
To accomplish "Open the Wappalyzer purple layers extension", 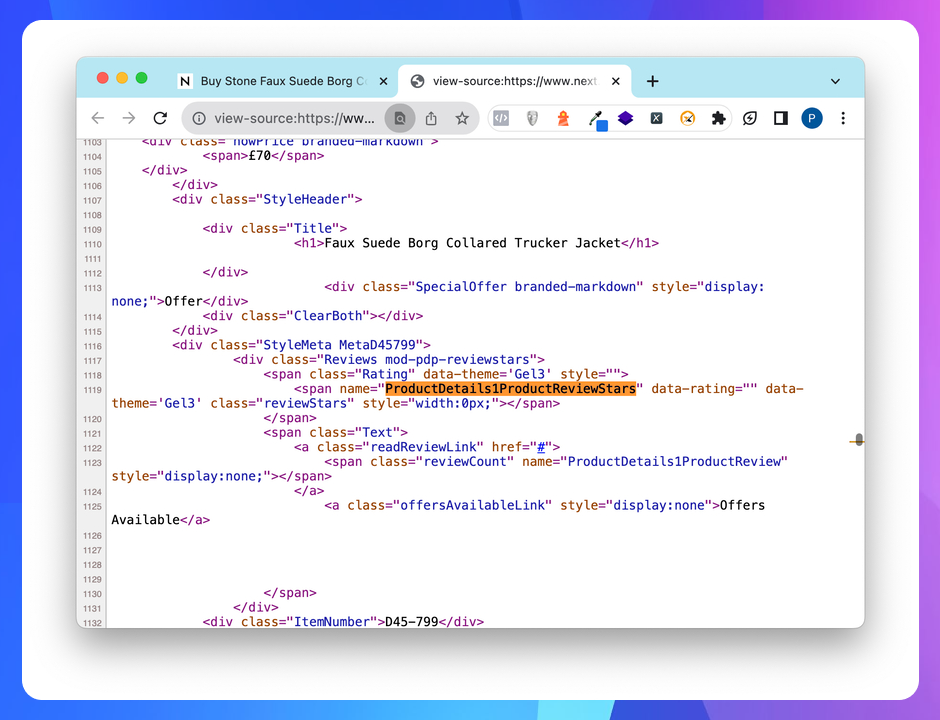I will (625, 118).
